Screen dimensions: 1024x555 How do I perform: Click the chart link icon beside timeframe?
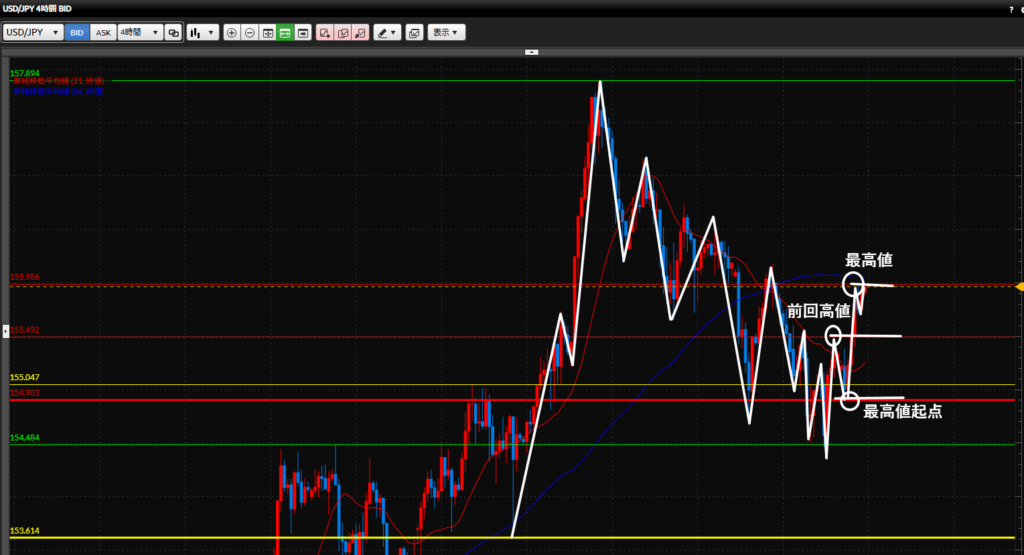173,33
